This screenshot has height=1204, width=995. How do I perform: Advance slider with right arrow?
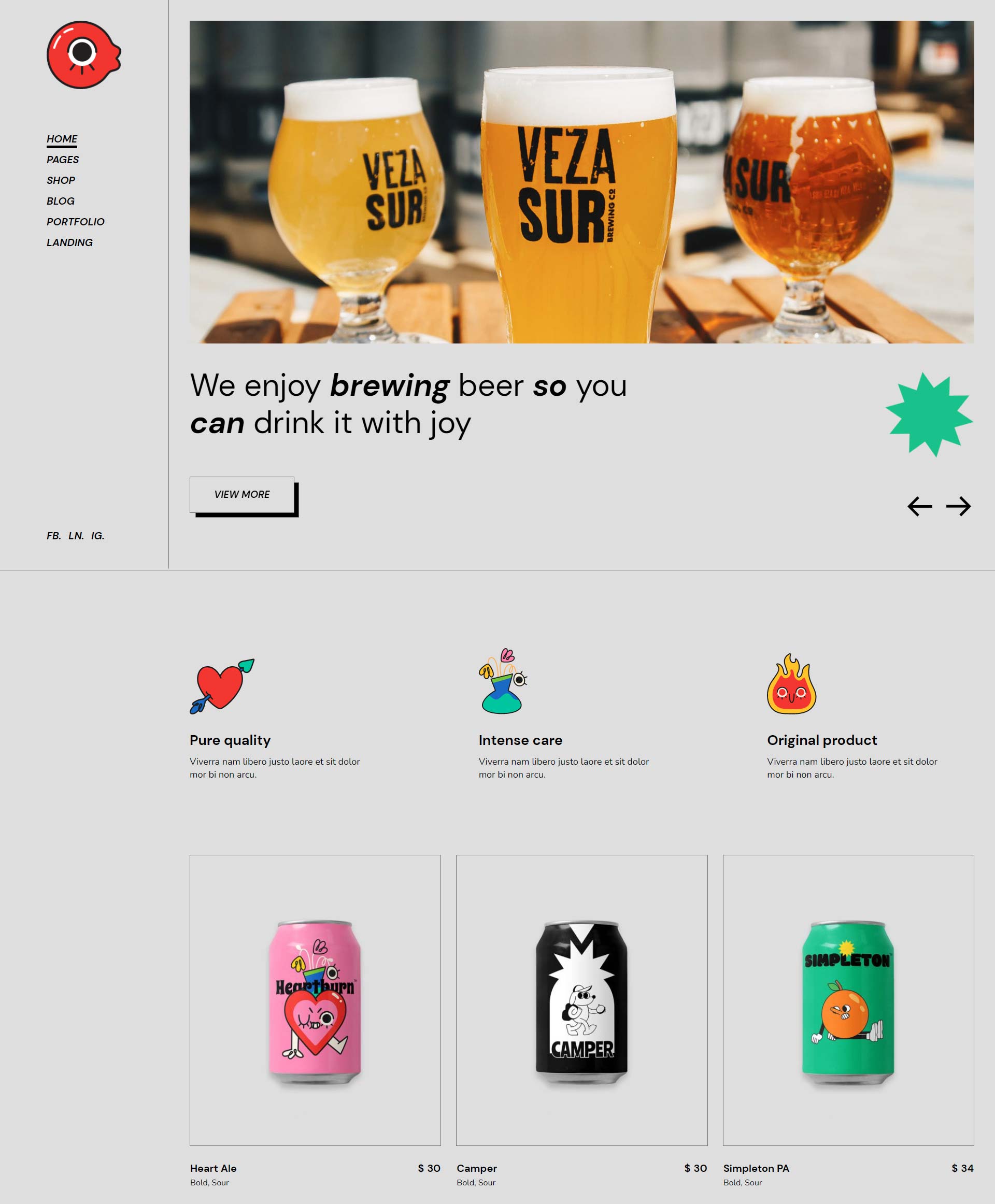click(x=958, y=506)
